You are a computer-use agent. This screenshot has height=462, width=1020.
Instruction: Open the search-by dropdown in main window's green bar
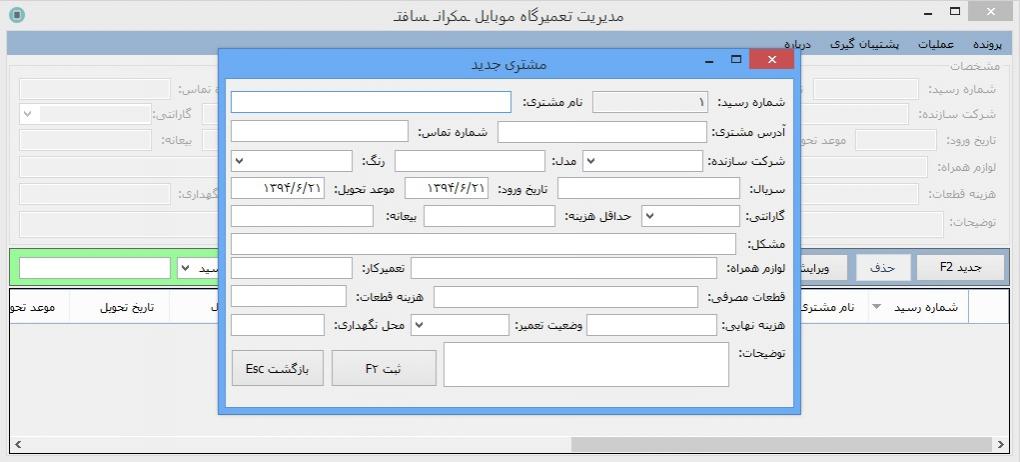pos(186,267)
